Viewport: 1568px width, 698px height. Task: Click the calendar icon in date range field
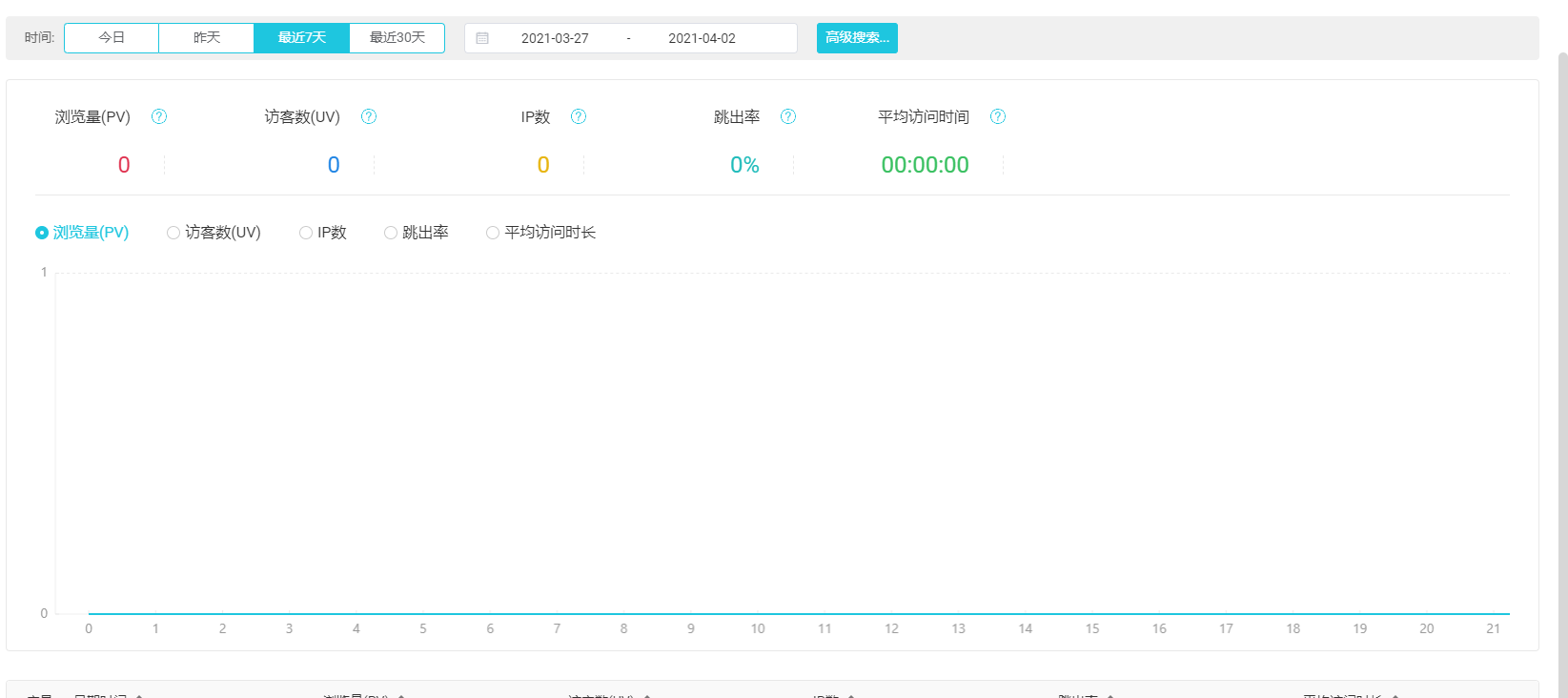click(x=482, y=38)
